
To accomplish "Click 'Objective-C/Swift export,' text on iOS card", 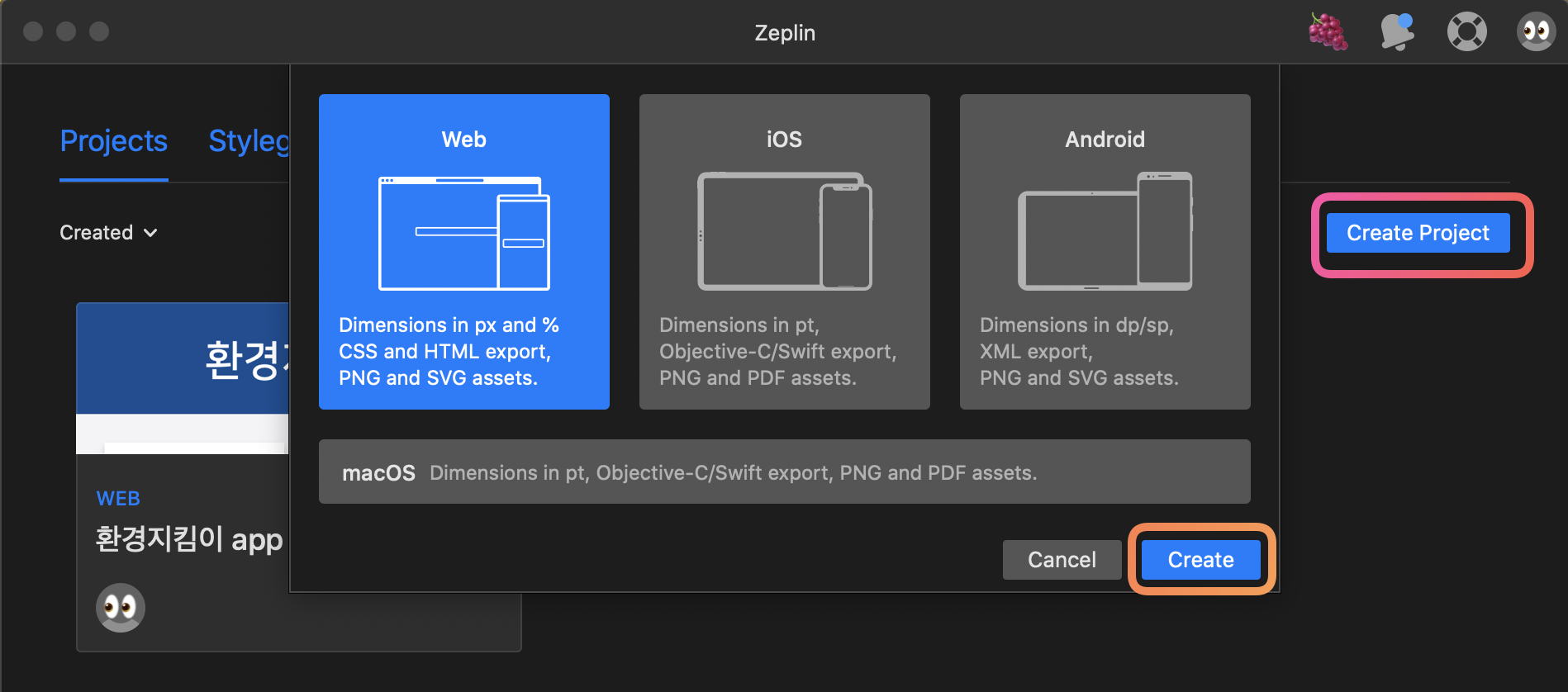I will tap(778, 352).
